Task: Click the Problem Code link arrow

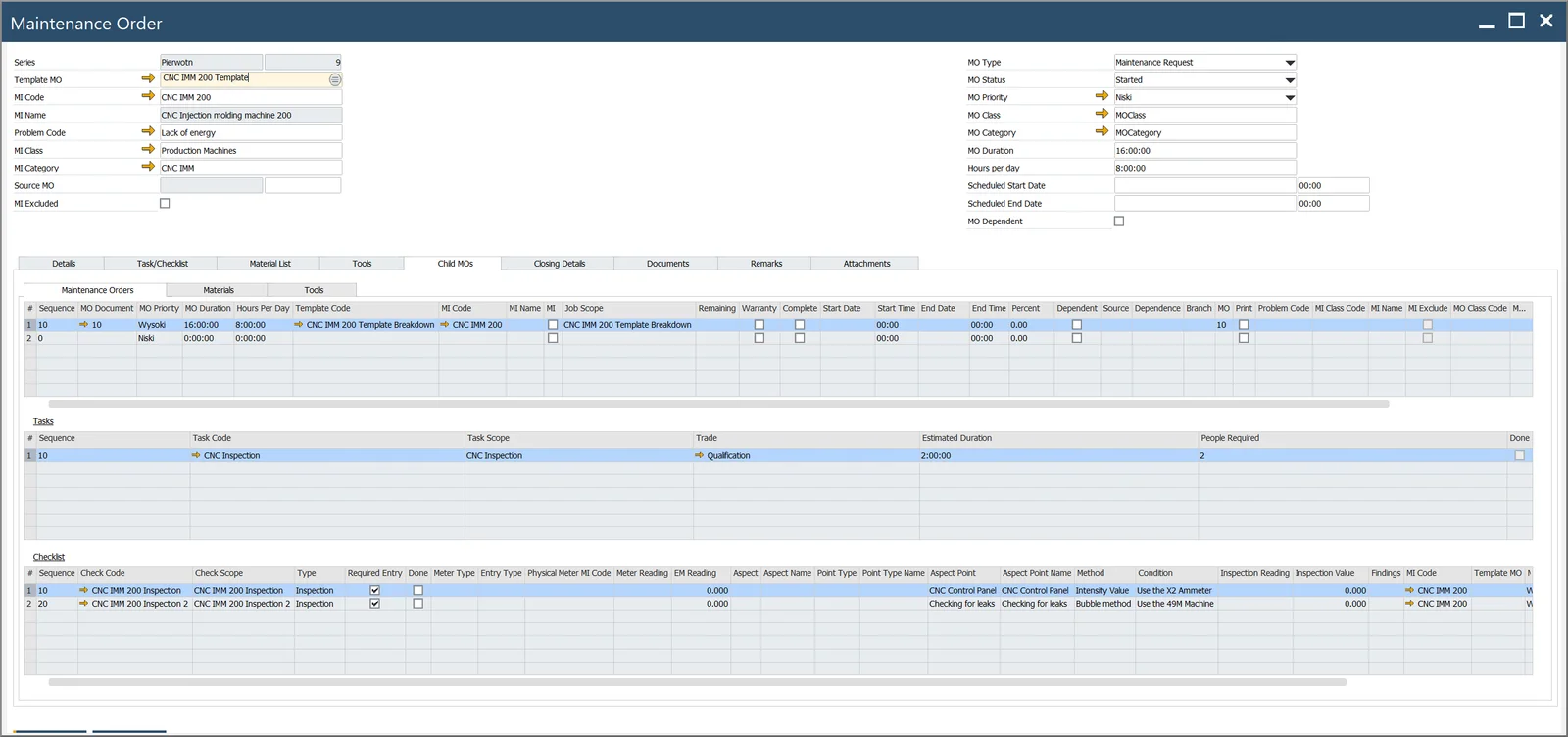Action: pyautogui.click(x=148, y=131)
